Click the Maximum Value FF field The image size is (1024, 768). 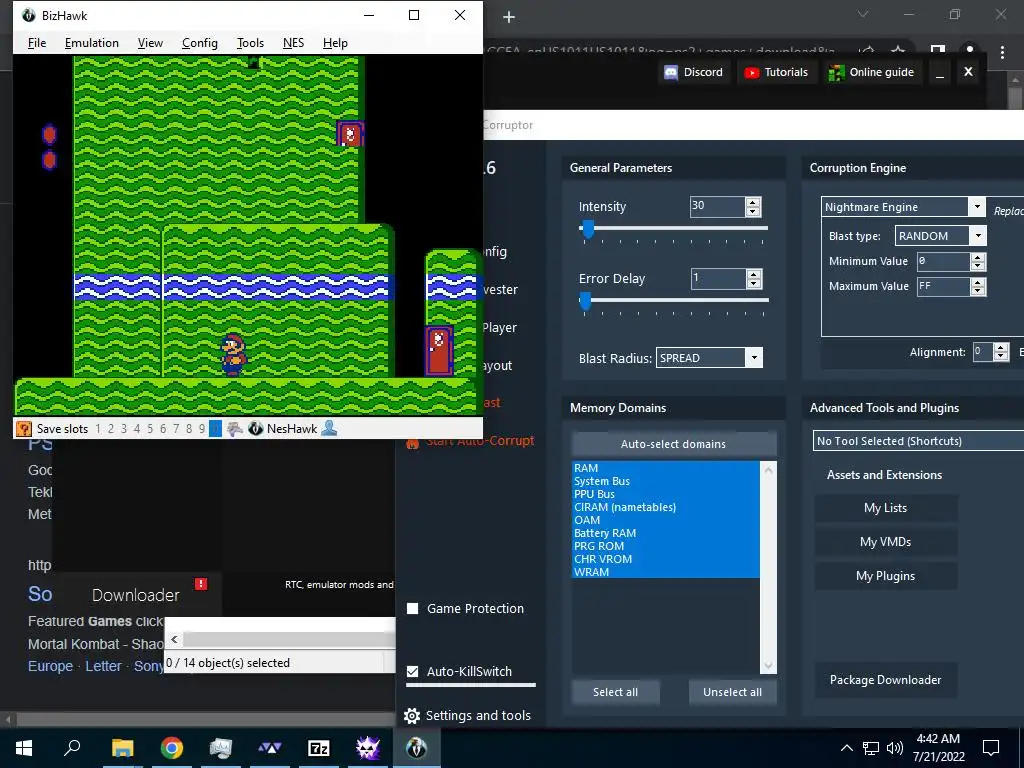[943, 287]
